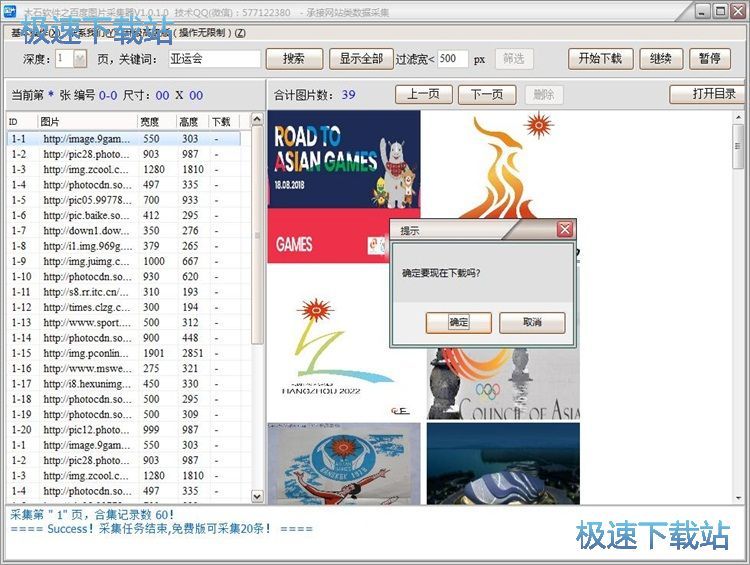Click the image list scroll-up arrow
This screenshot has height=565, width=750.
tap(257, 119)
